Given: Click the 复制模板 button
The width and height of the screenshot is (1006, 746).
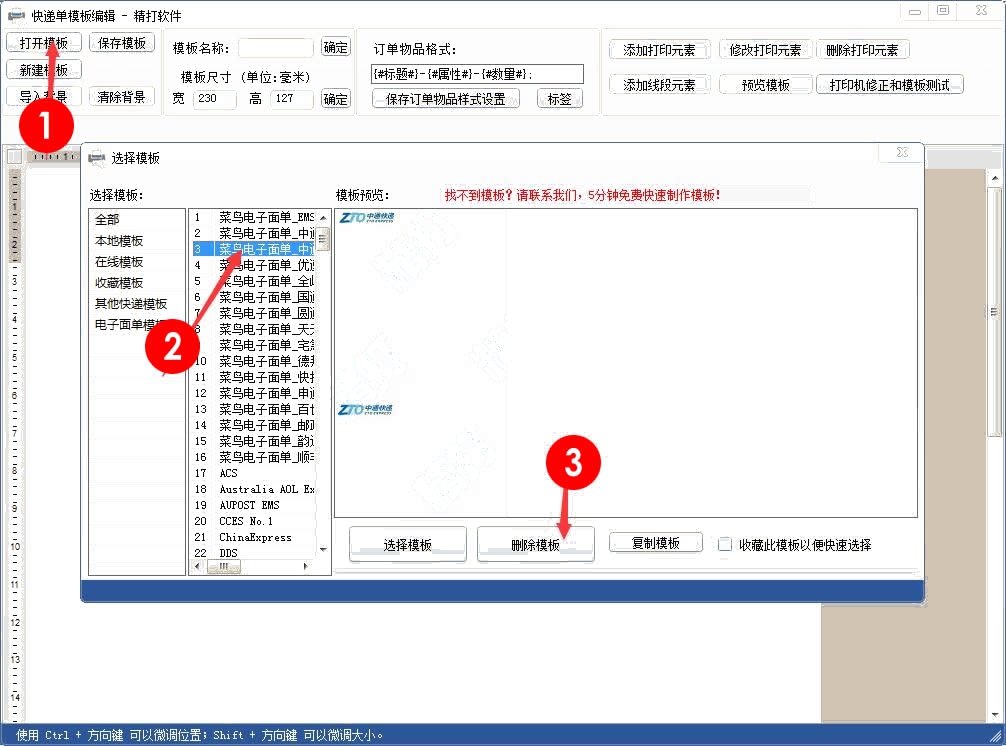Looking at the screenshot, I should (655, 543).
